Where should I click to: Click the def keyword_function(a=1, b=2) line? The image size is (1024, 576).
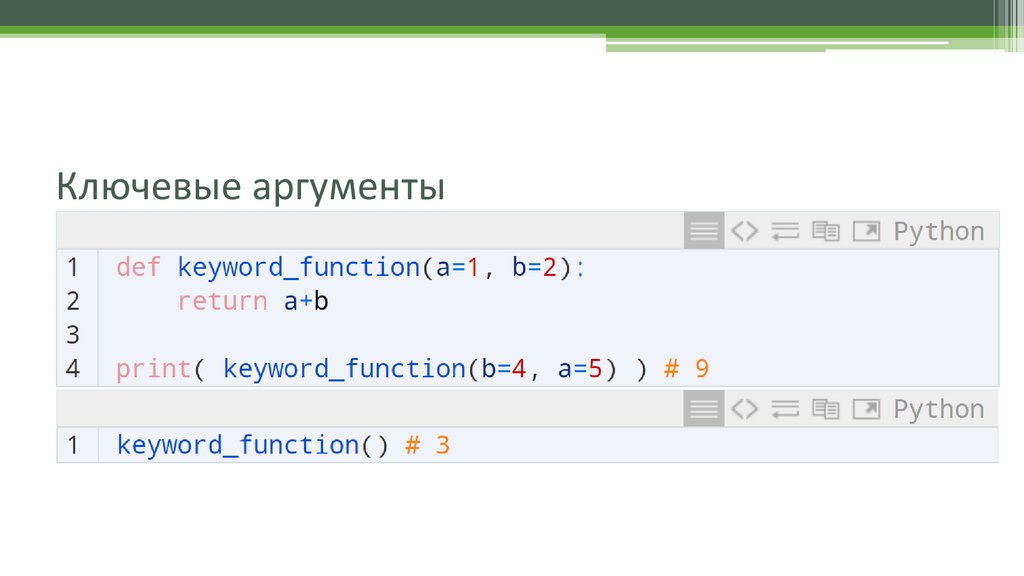click(x=347, y=268)
